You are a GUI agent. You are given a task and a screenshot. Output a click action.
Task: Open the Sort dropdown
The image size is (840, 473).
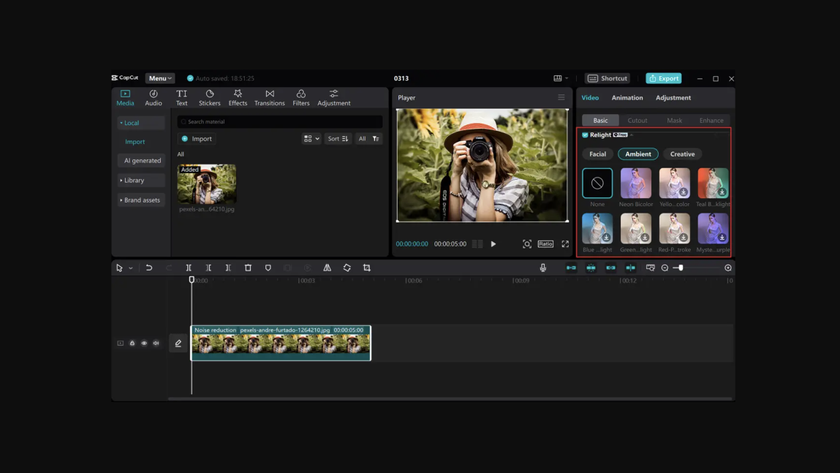coord(338,139)
